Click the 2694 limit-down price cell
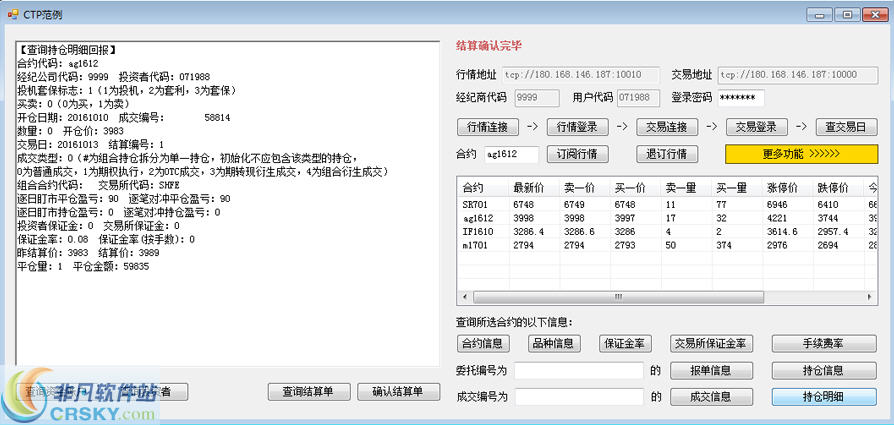Viewport: 894px width, 425px height. coord(838,245)
